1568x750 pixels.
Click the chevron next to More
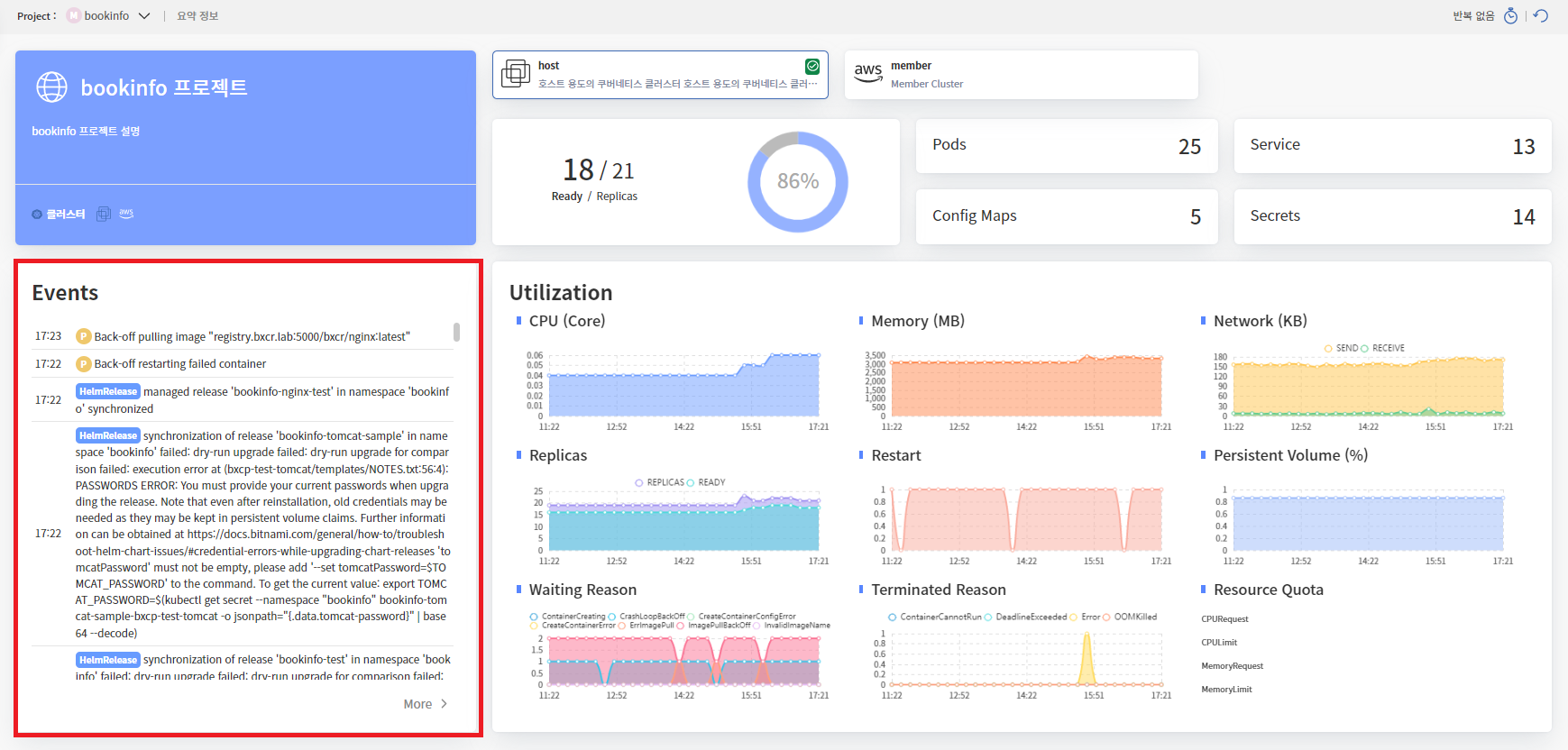(444, 704)
